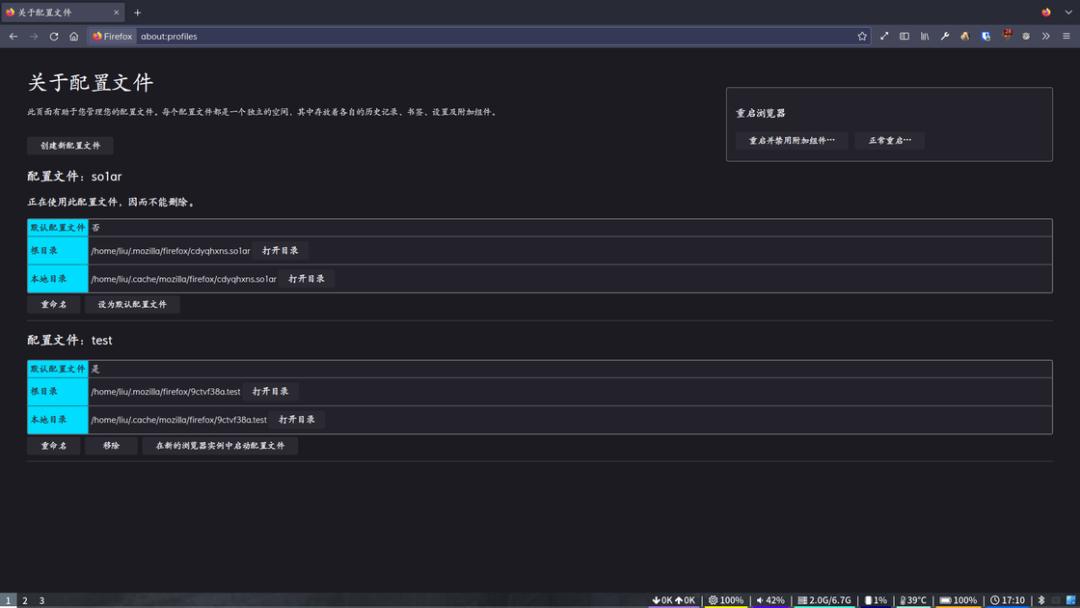Open the list all tabs dropdown arrow

(x=1068, y=12)
